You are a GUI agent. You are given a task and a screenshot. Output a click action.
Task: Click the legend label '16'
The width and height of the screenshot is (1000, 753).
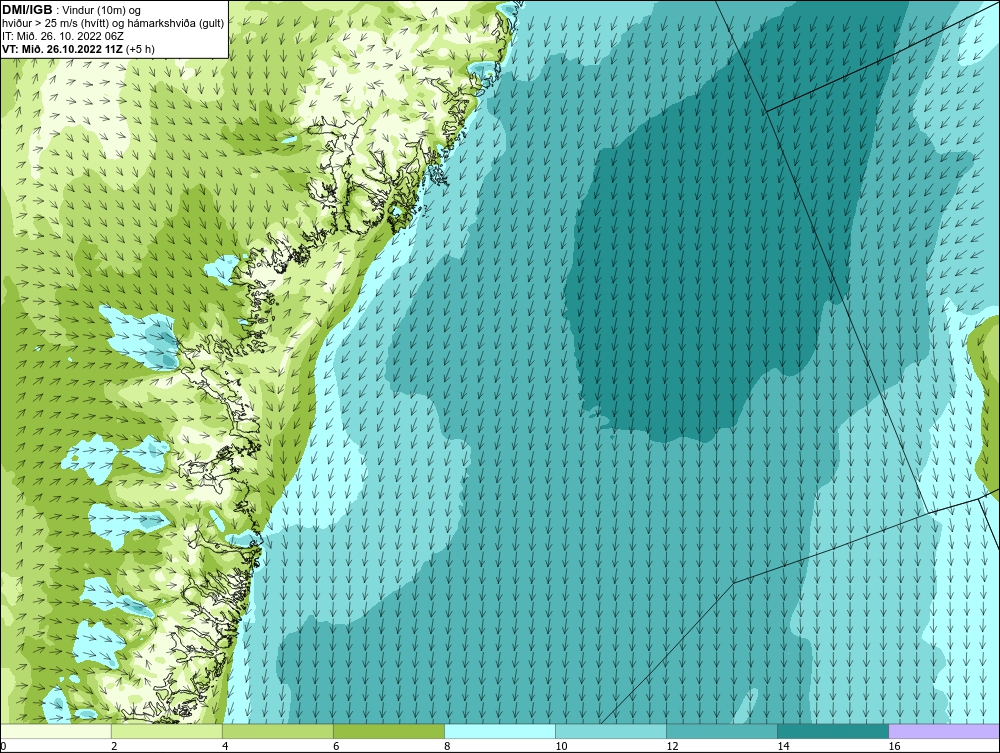point(894,747)
